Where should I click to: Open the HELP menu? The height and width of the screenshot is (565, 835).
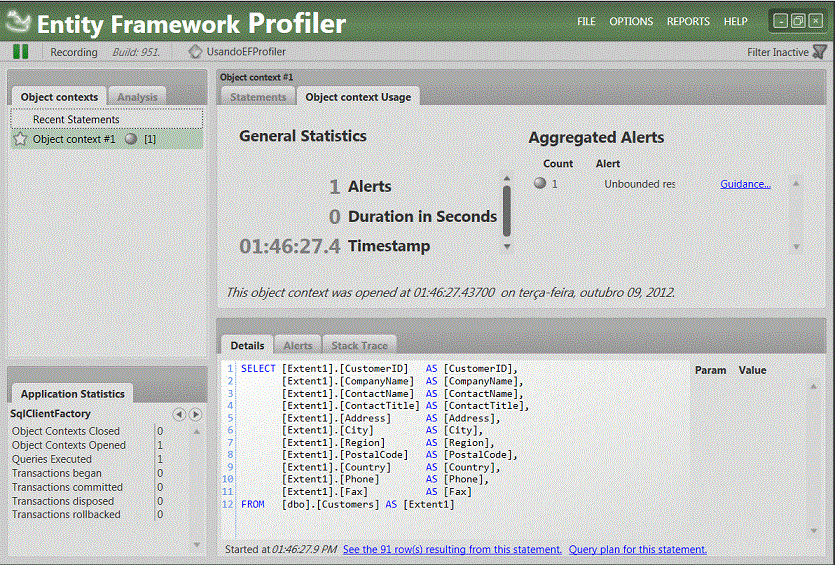tap(735, 21)
